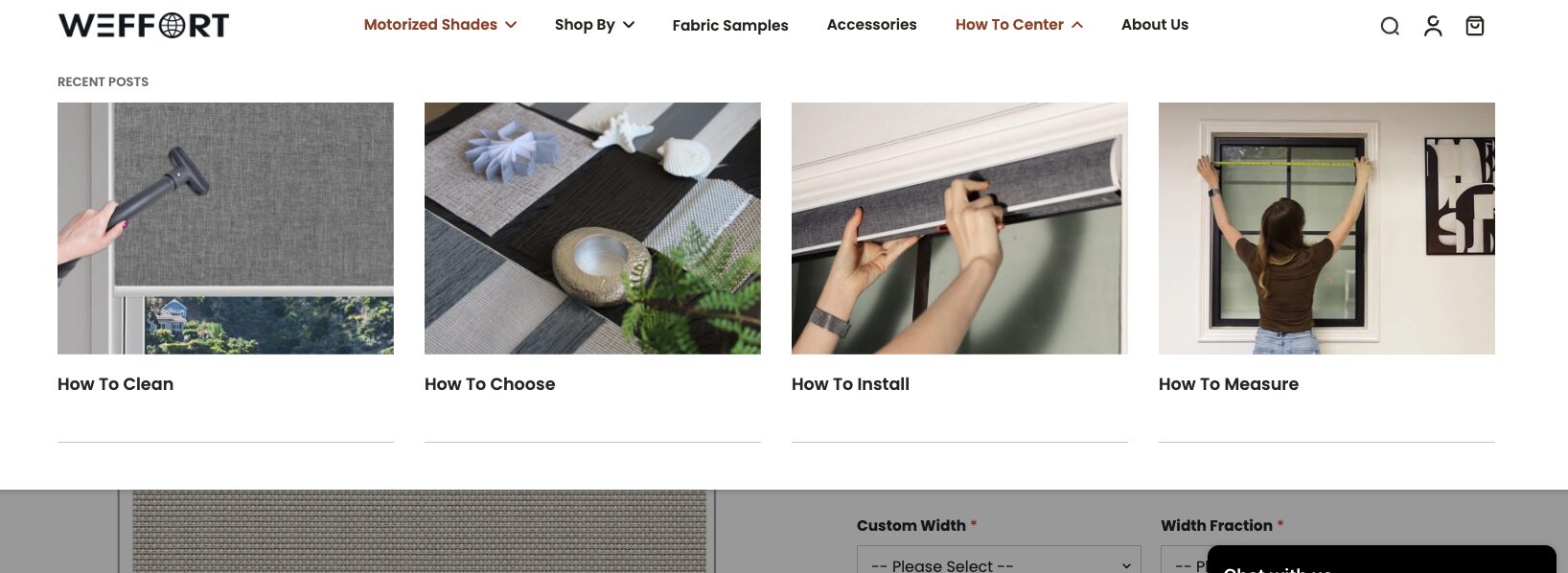Go to the About Us page

1155,25
